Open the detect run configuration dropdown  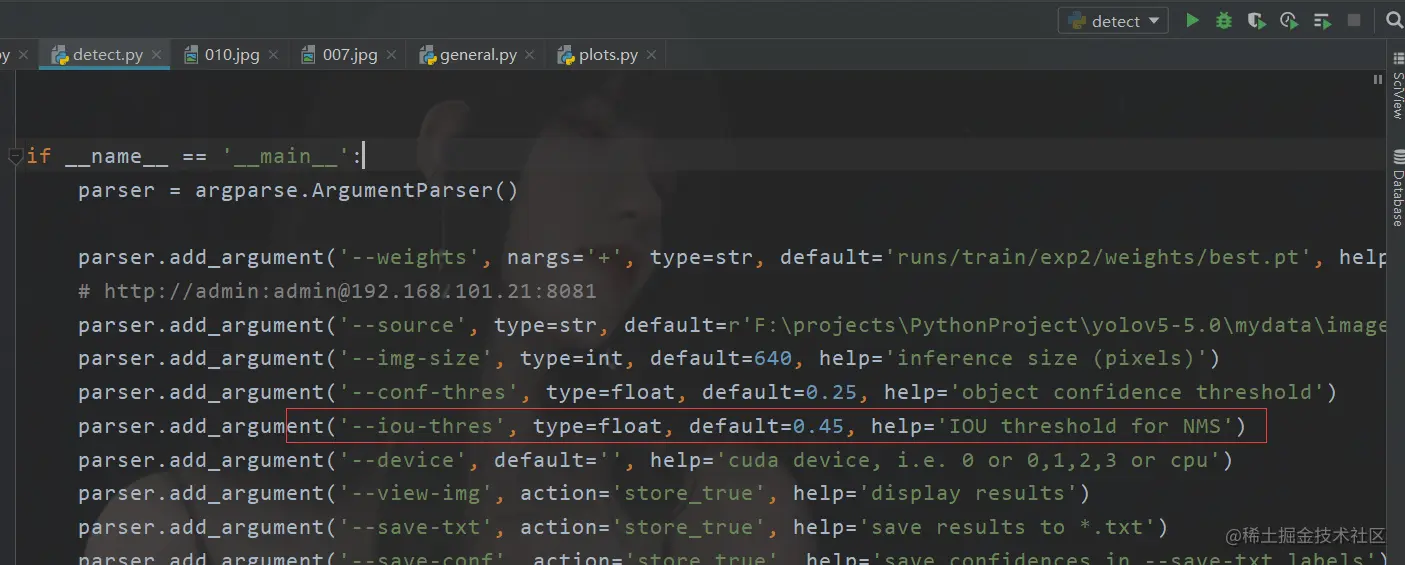click(1113, 21)
